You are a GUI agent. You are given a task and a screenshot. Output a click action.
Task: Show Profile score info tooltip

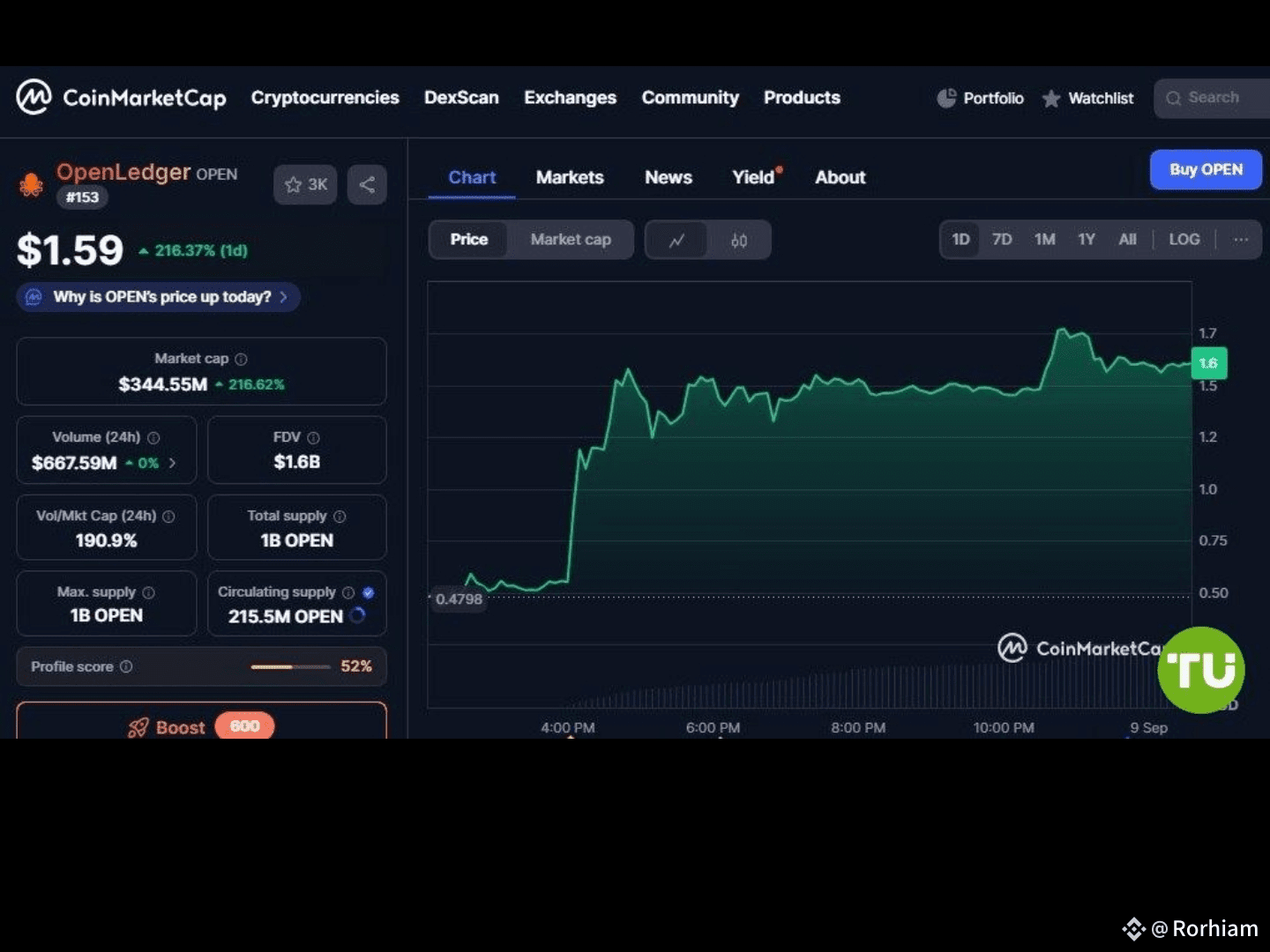point(126,666)
